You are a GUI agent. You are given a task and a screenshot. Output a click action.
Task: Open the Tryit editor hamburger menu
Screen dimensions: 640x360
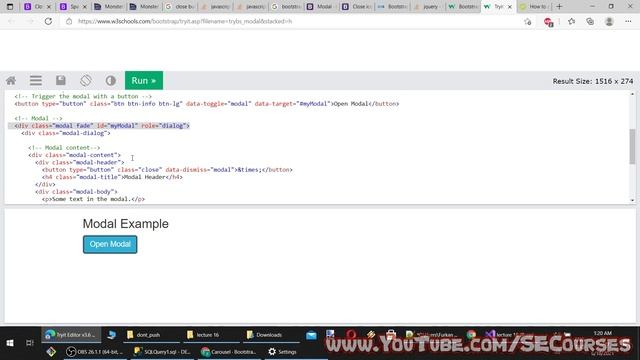tap(36, 80)
